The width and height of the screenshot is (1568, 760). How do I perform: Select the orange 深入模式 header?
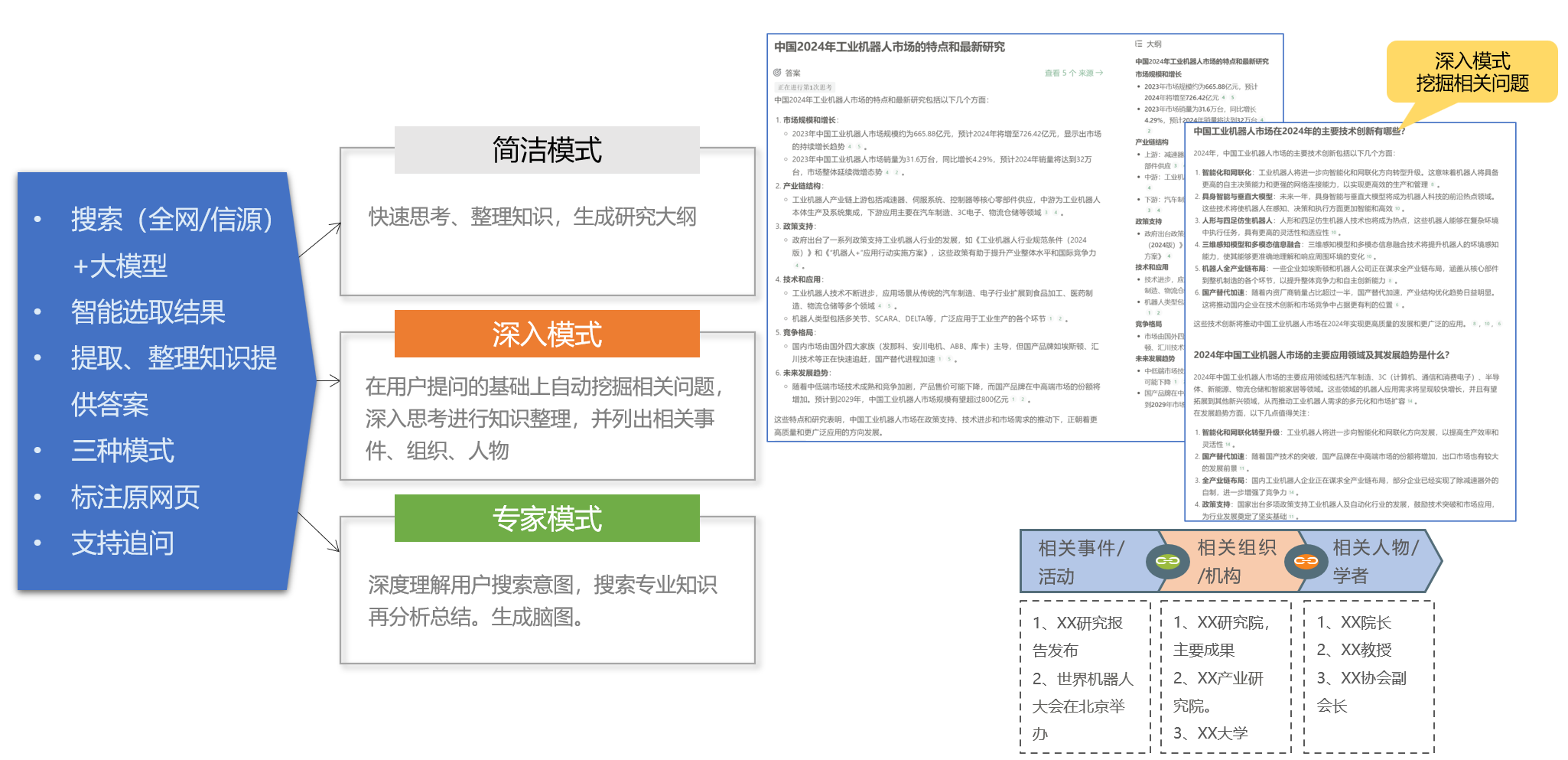click(547, 334)
